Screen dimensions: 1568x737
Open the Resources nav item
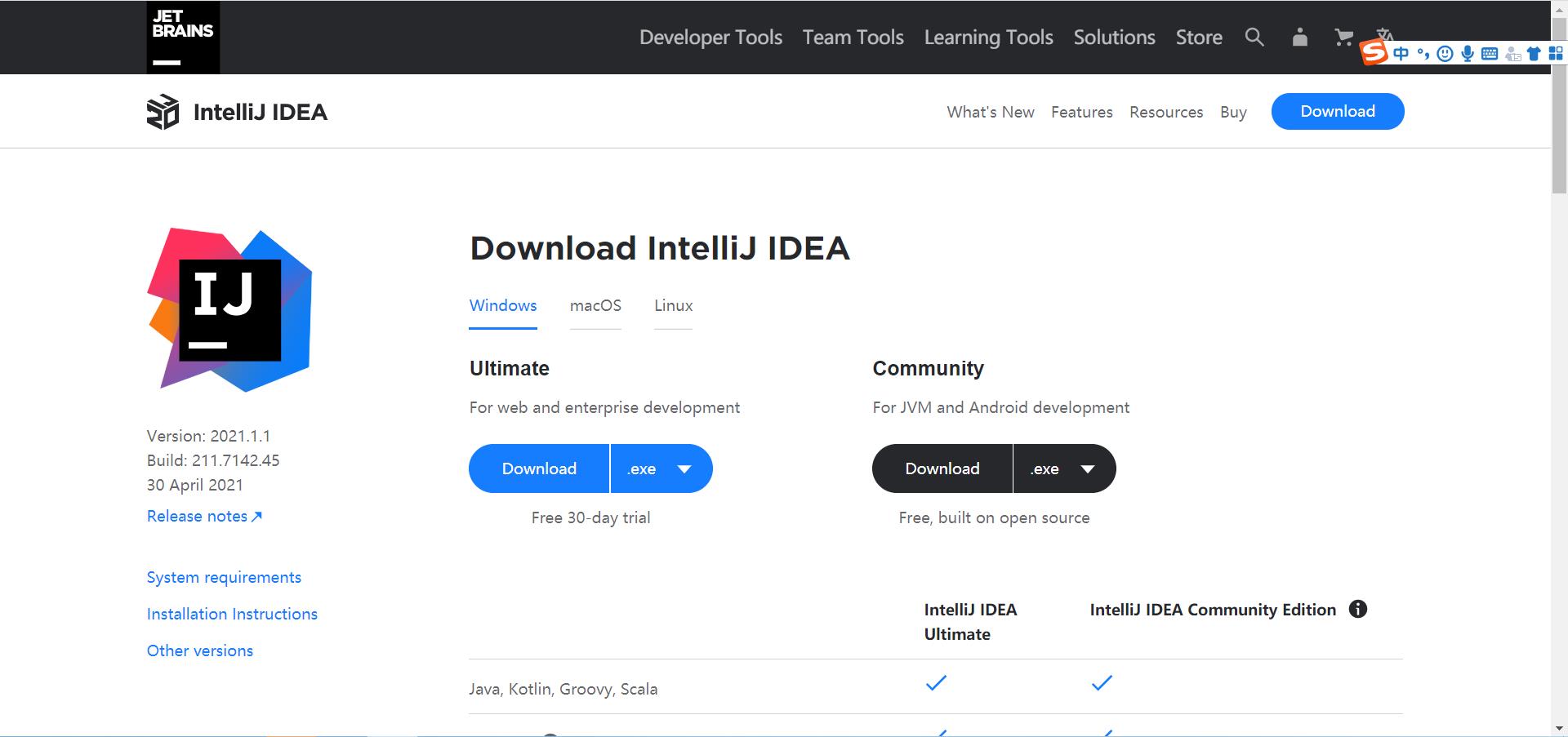click(x=1166, y=112)
